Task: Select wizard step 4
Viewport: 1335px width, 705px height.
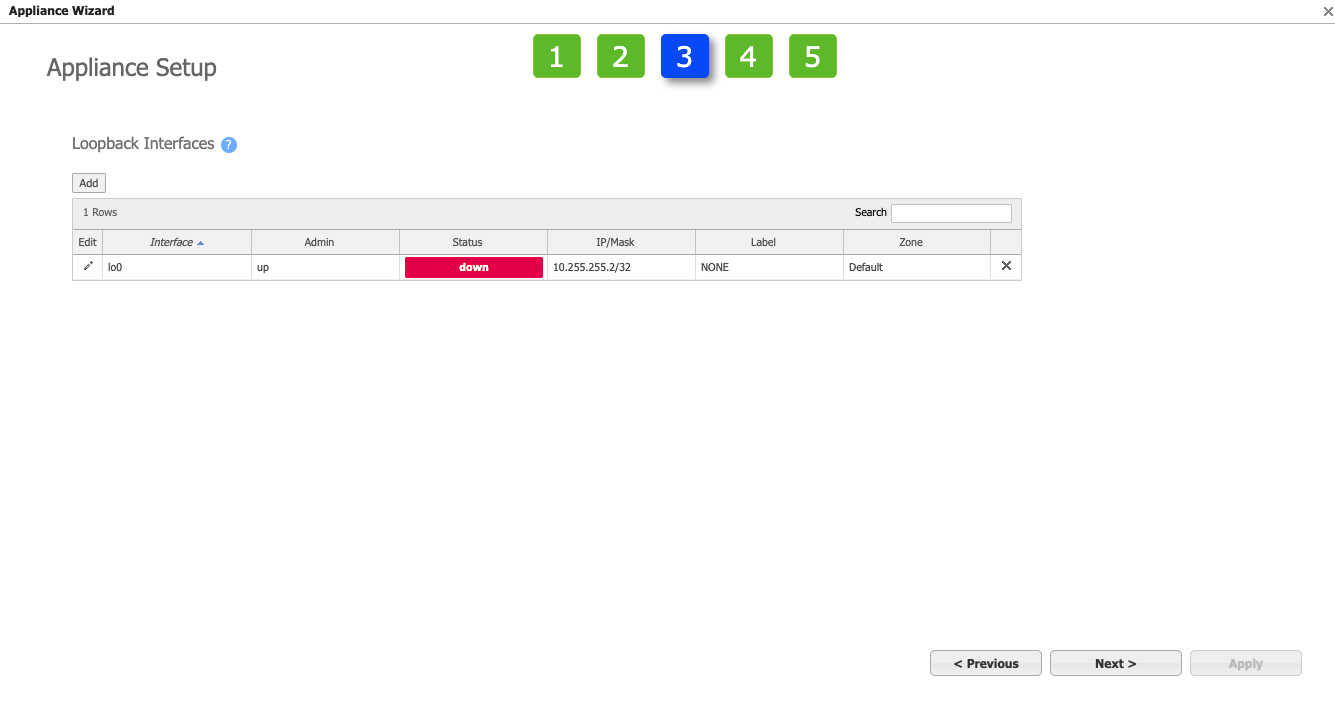Action: [x=748, y=56]
